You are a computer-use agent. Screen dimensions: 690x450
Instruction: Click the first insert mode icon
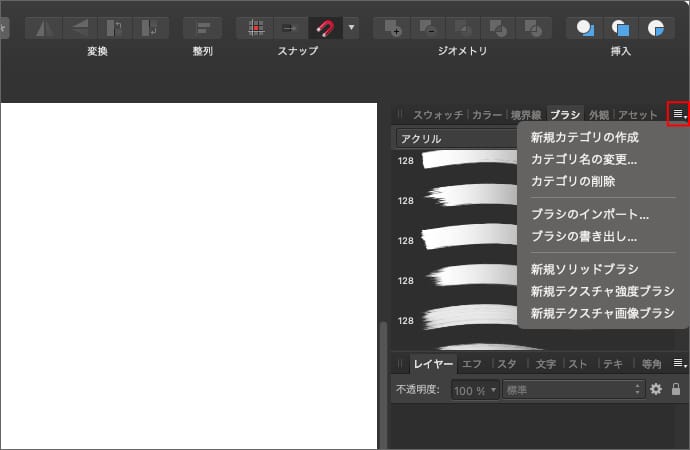(x=586, y=28)
